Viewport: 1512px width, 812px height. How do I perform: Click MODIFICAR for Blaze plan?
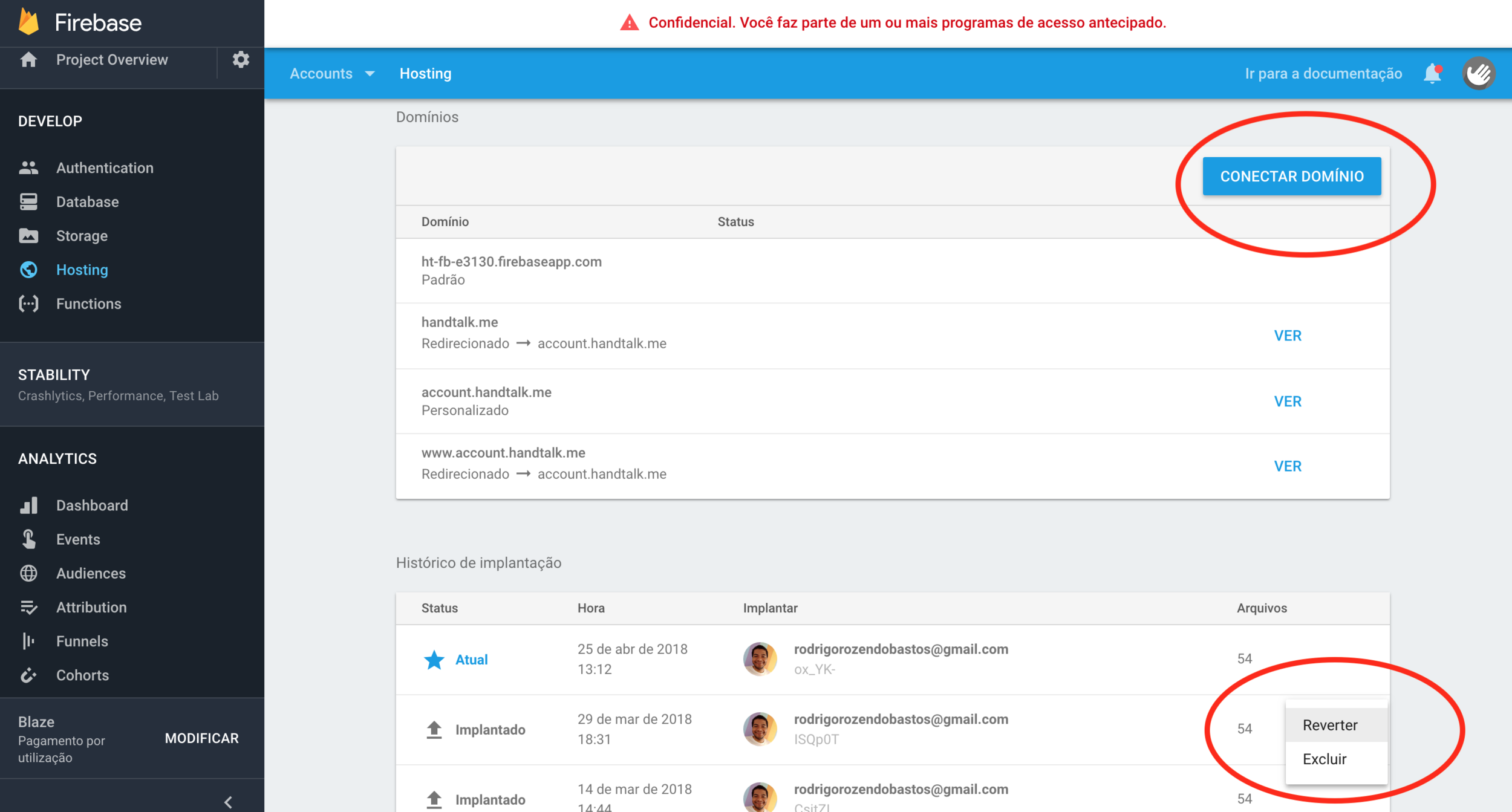click(201, 738)
